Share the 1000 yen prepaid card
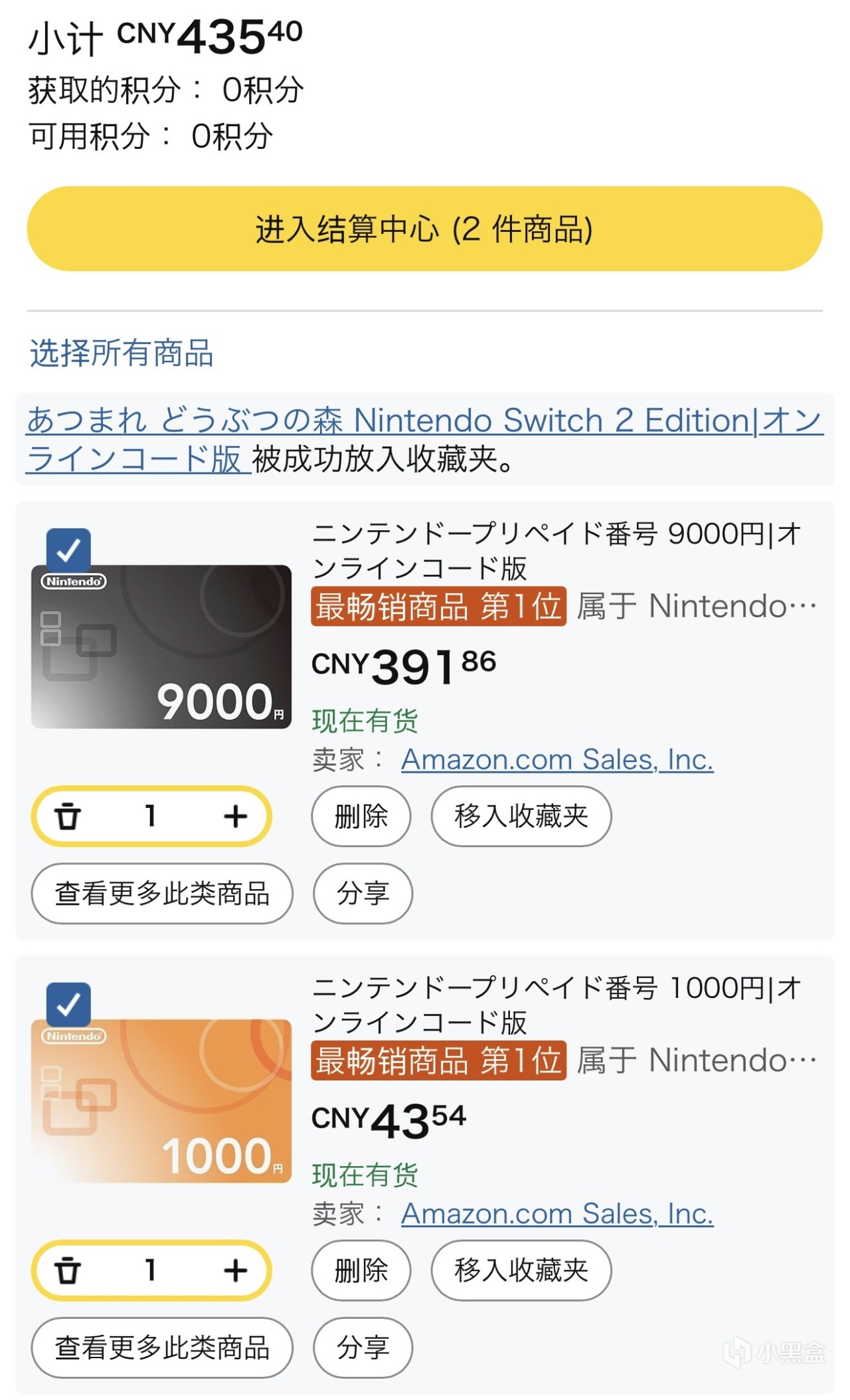850x1400 pixels. click(363, 1348)
